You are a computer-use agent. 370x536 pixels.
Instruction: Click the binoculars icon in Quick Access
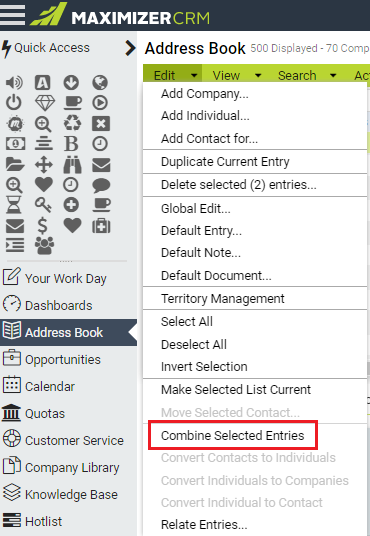pos(72,165)
